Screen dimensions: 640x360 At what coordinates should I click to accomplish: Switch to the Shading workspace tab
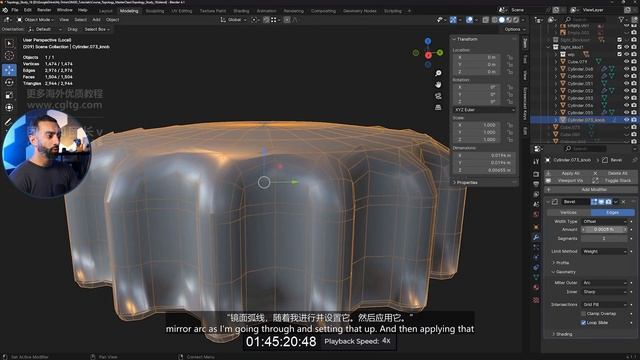(x=241, y=11)
